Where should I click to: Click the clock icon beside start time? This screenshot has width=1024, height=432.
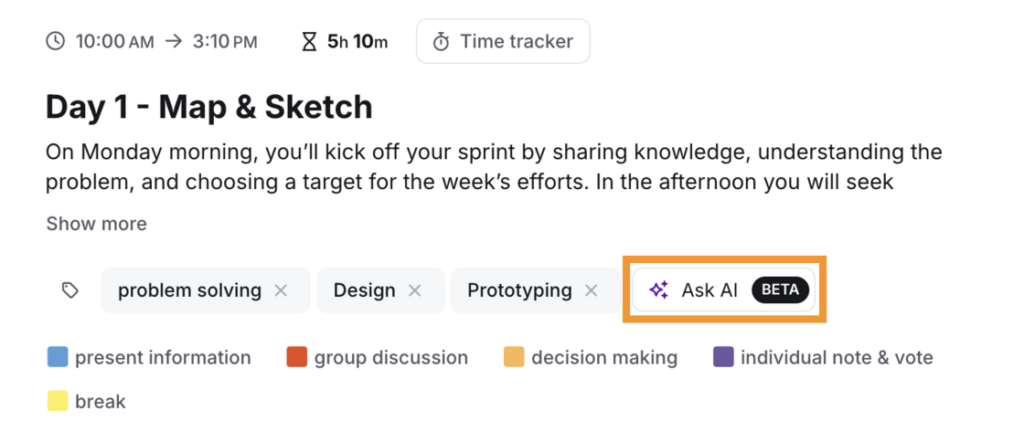point(56,42)
